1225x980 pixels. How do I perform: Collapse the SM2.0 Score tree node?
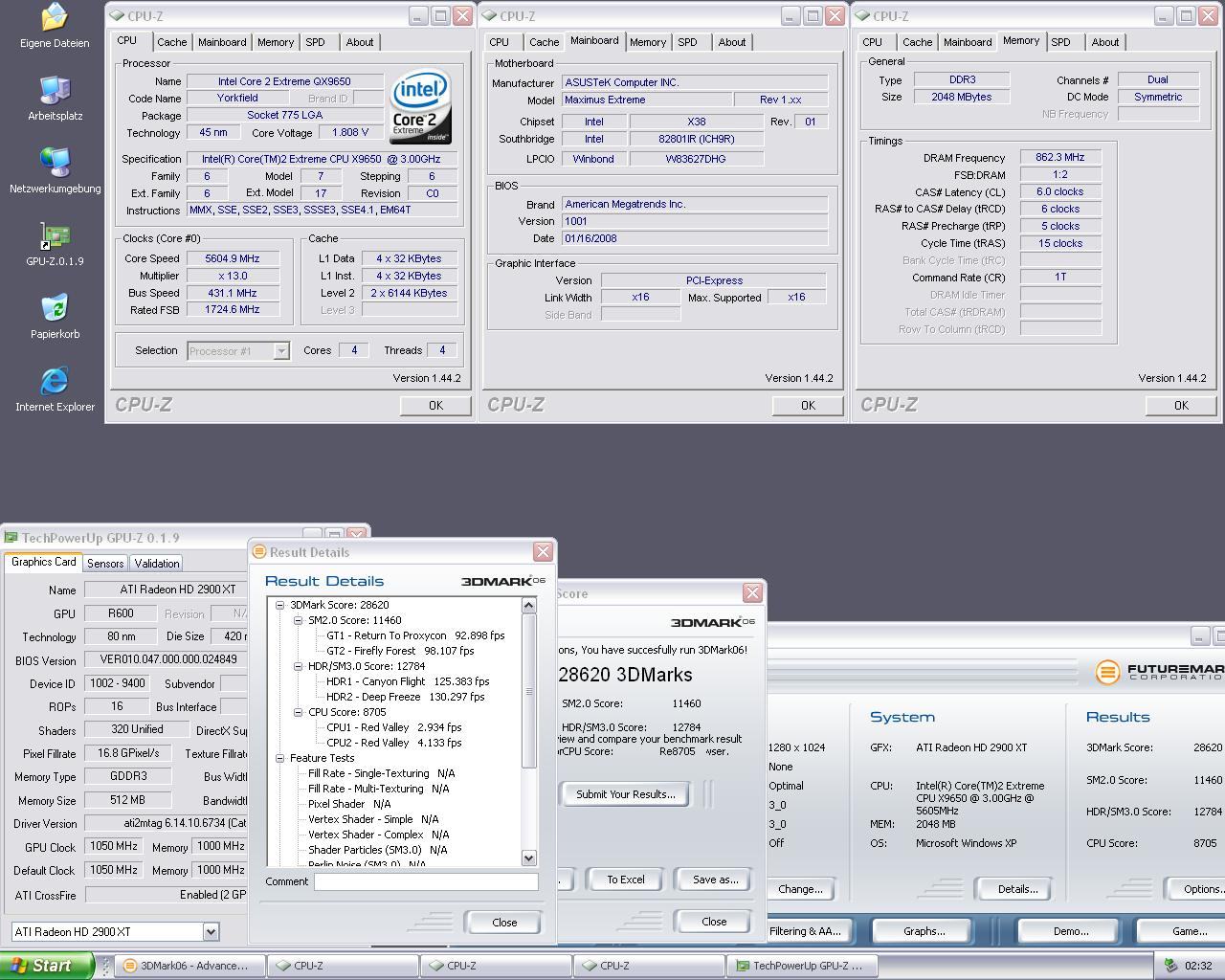point(299,620)
